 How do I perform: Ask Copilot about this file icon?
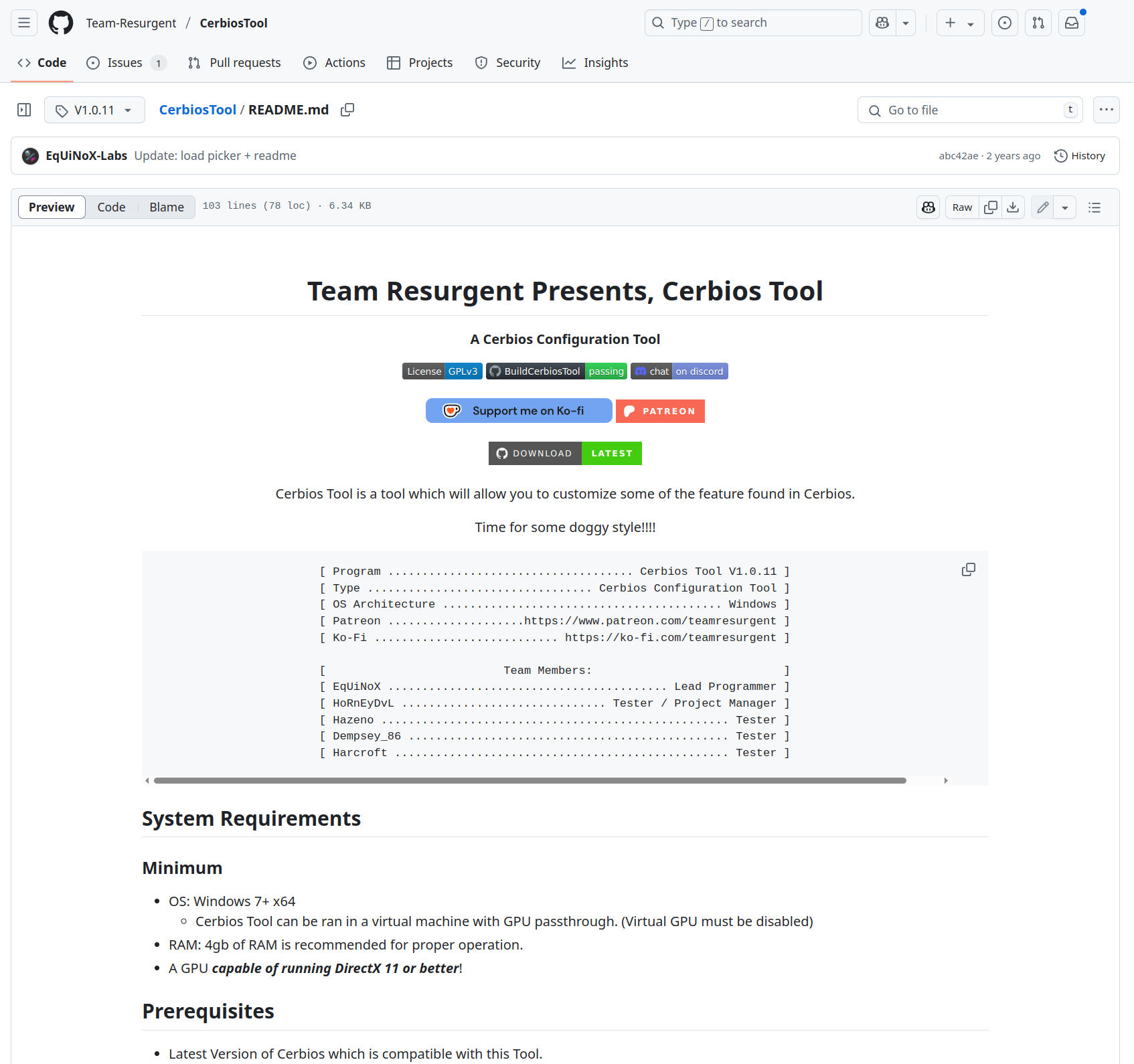928,207
